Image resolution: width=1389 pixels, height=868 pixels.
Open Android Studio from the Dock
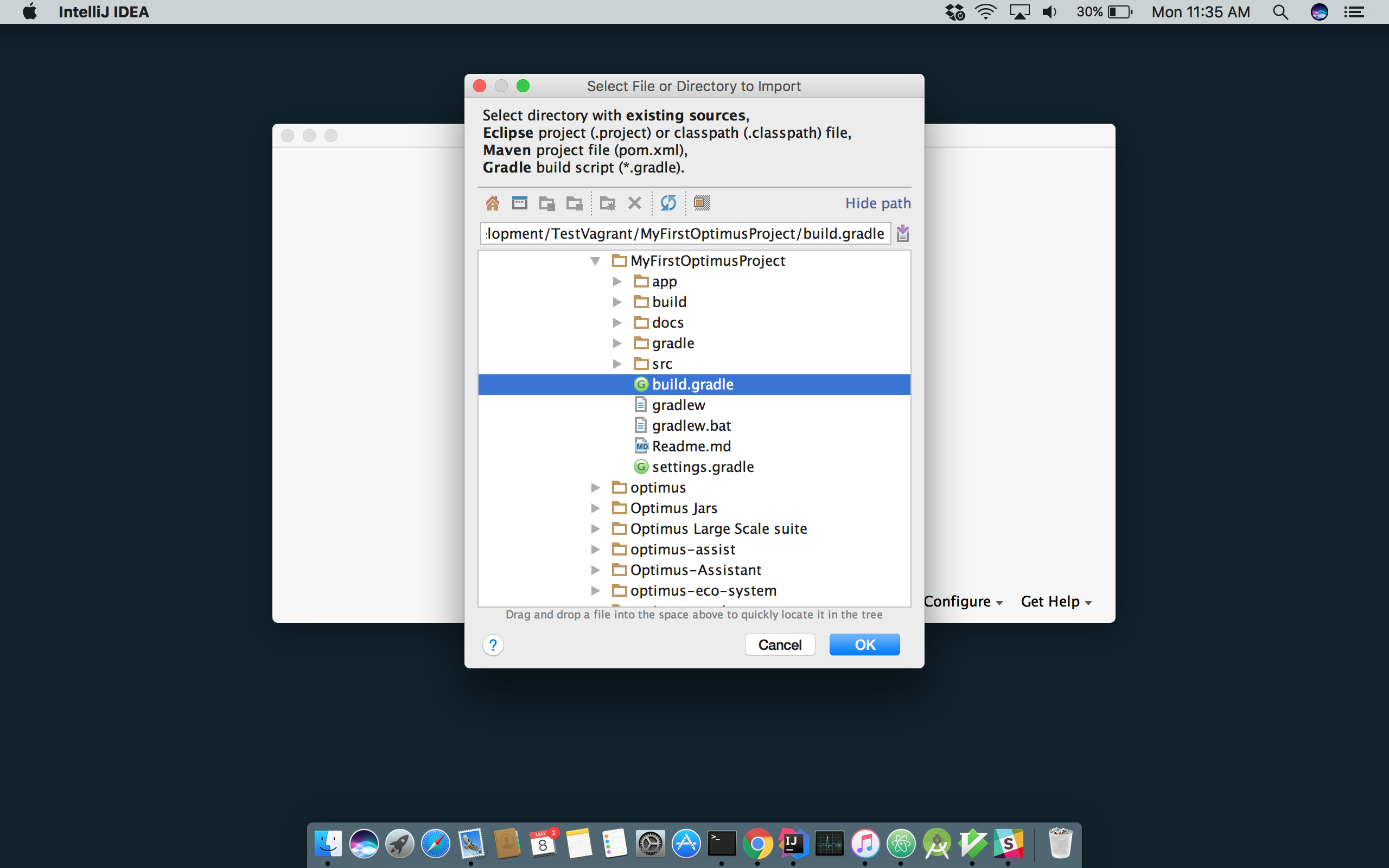pyautogui.click(x=936, y=844)
